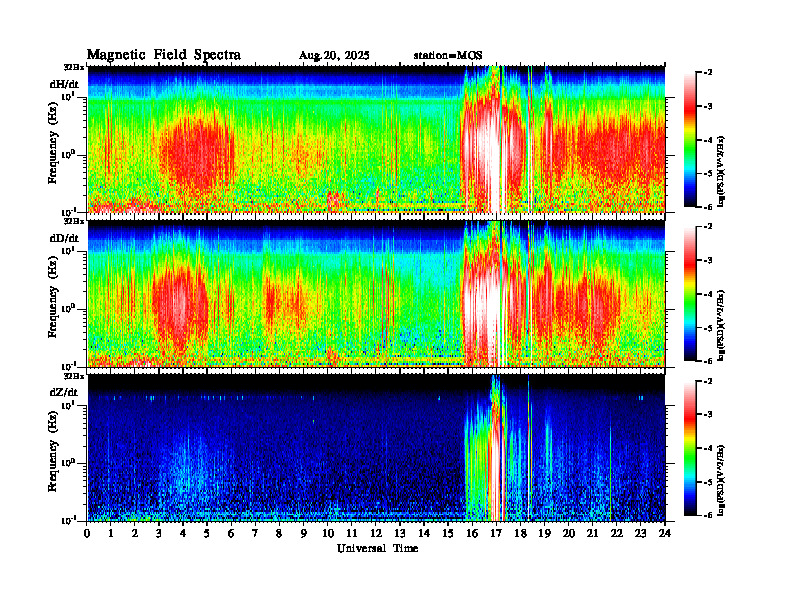Click hour 5 on the Universal Time axis
Viewport: 792px width, 612px height.
pyautogui.click(x=207, y=534)
